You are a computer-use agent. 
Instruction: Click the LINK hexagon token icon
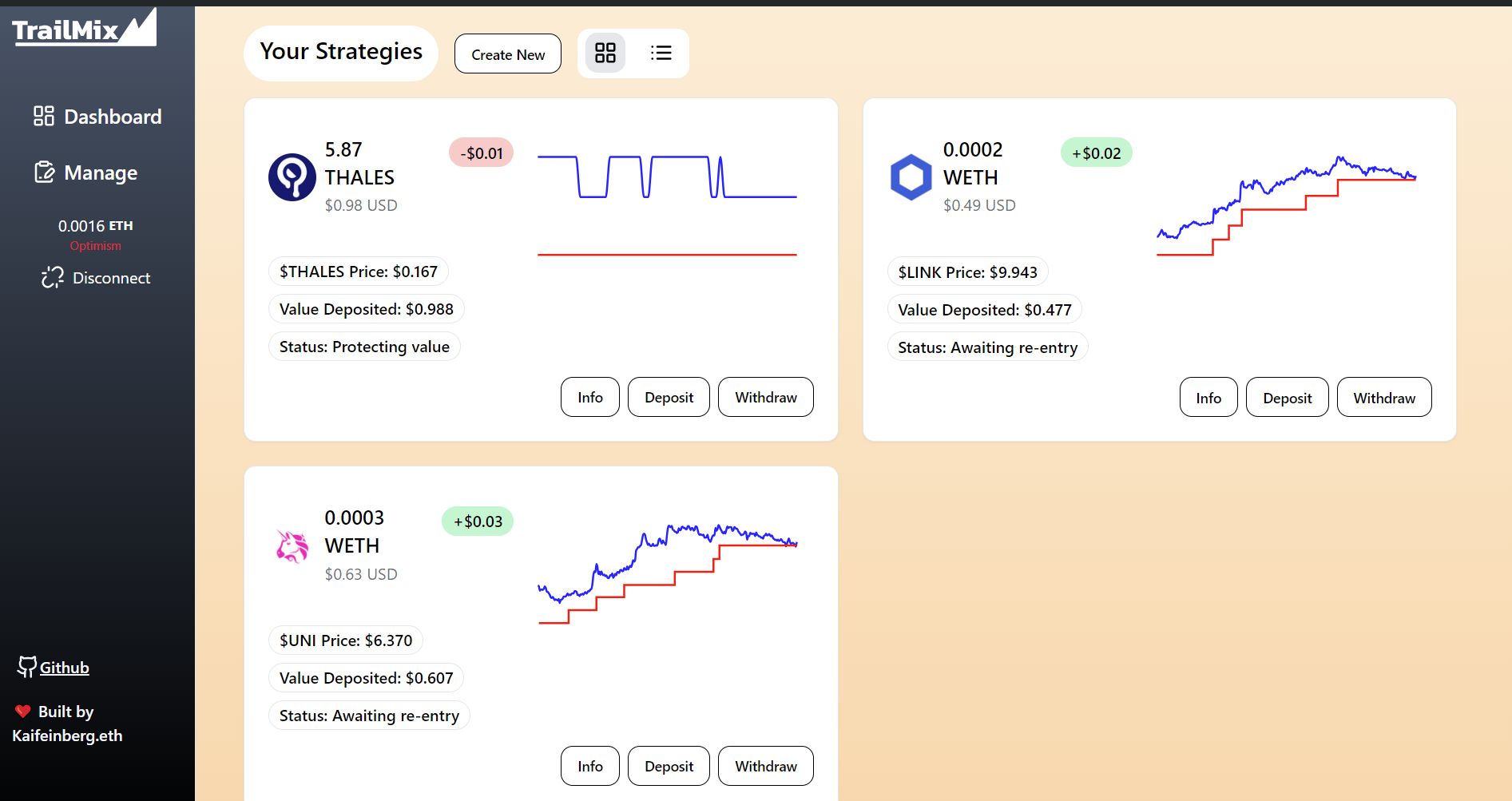click(911, 177)
